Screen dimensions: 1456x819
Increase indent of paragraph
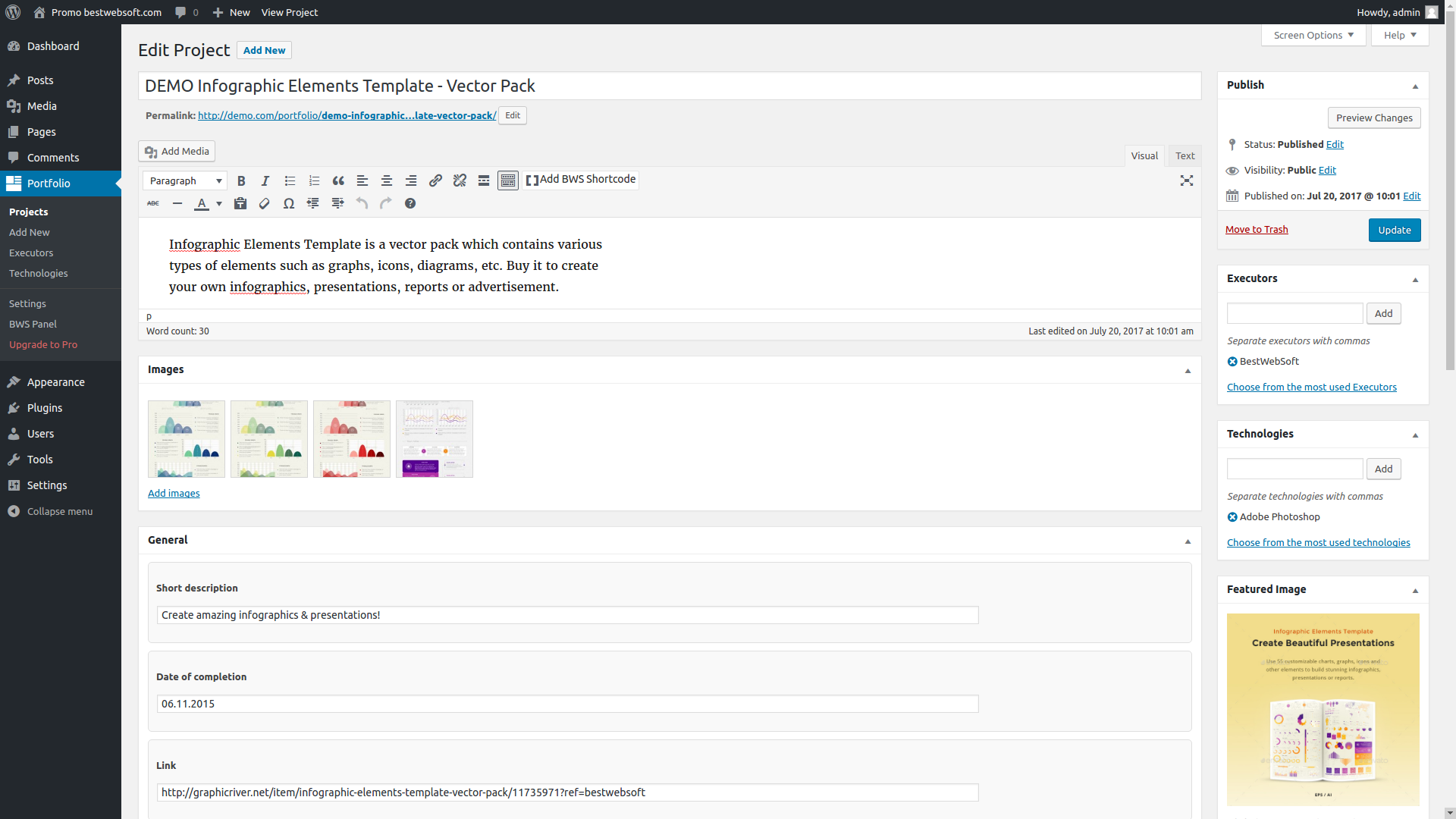pyautogui.click(x=337, y=203)
